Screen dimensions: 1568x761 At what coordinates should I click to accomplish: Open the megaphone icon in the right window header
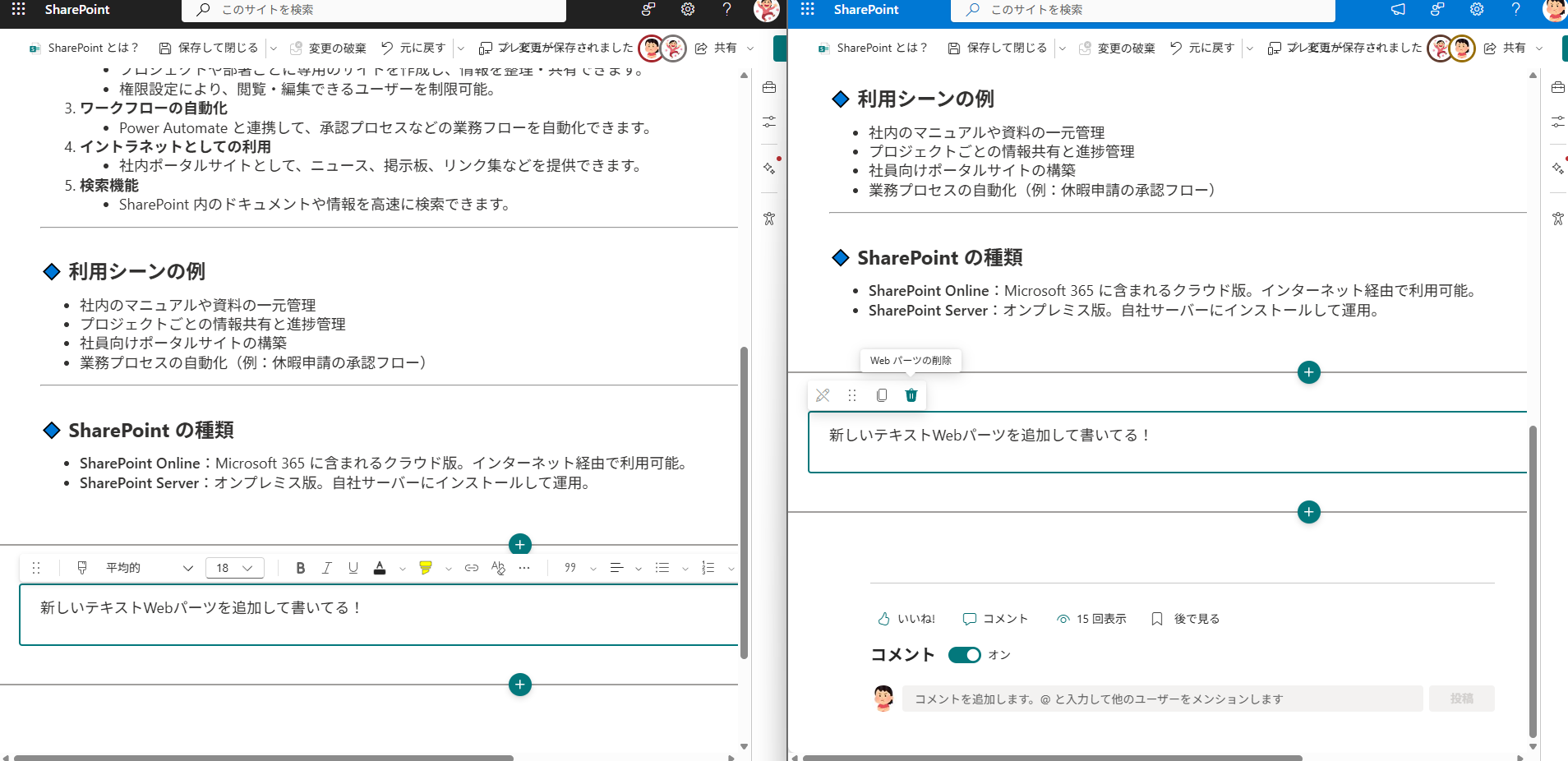[1398, 9]
